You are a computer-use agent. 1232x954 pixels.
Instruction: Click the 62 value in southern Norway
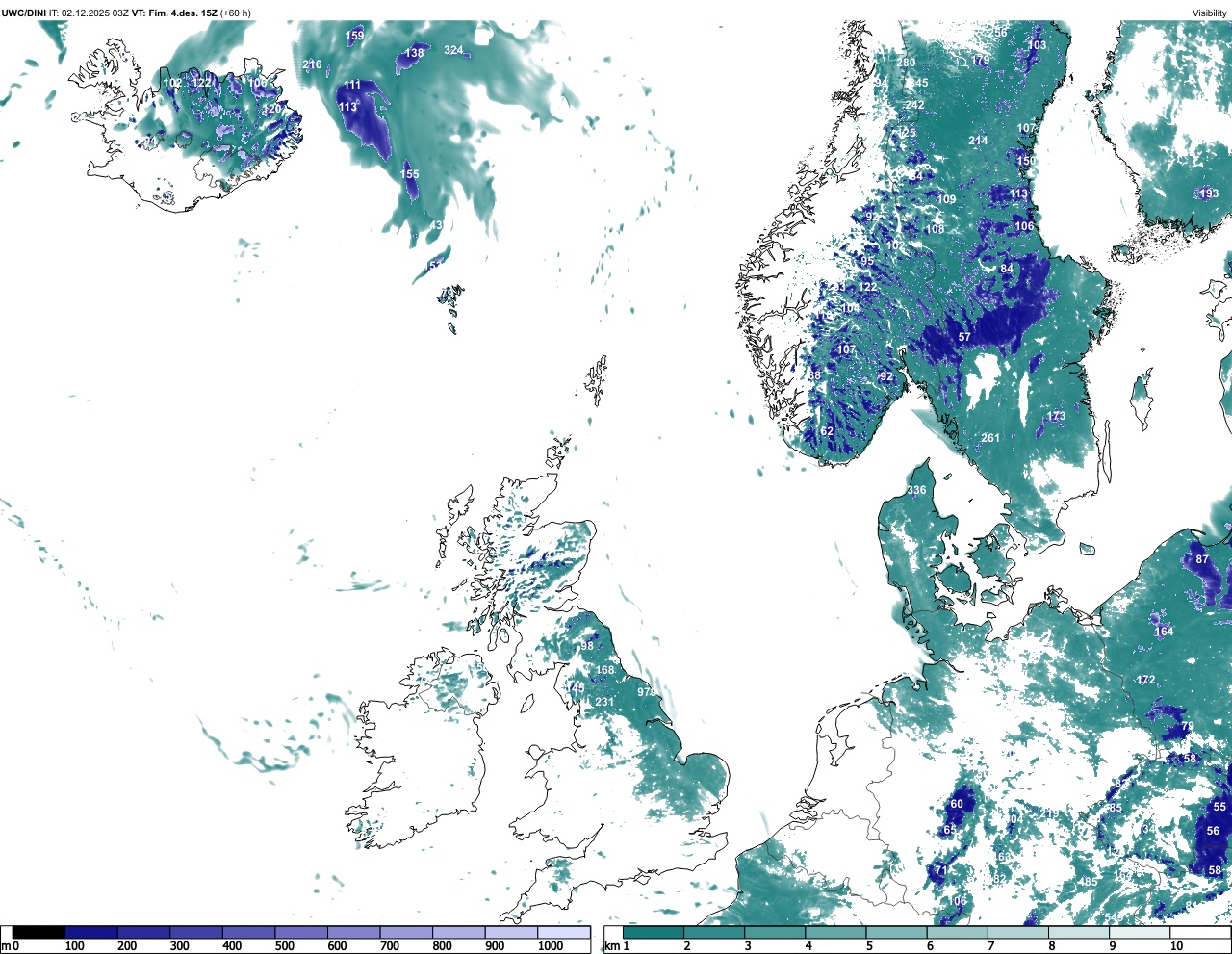point(827,432)
